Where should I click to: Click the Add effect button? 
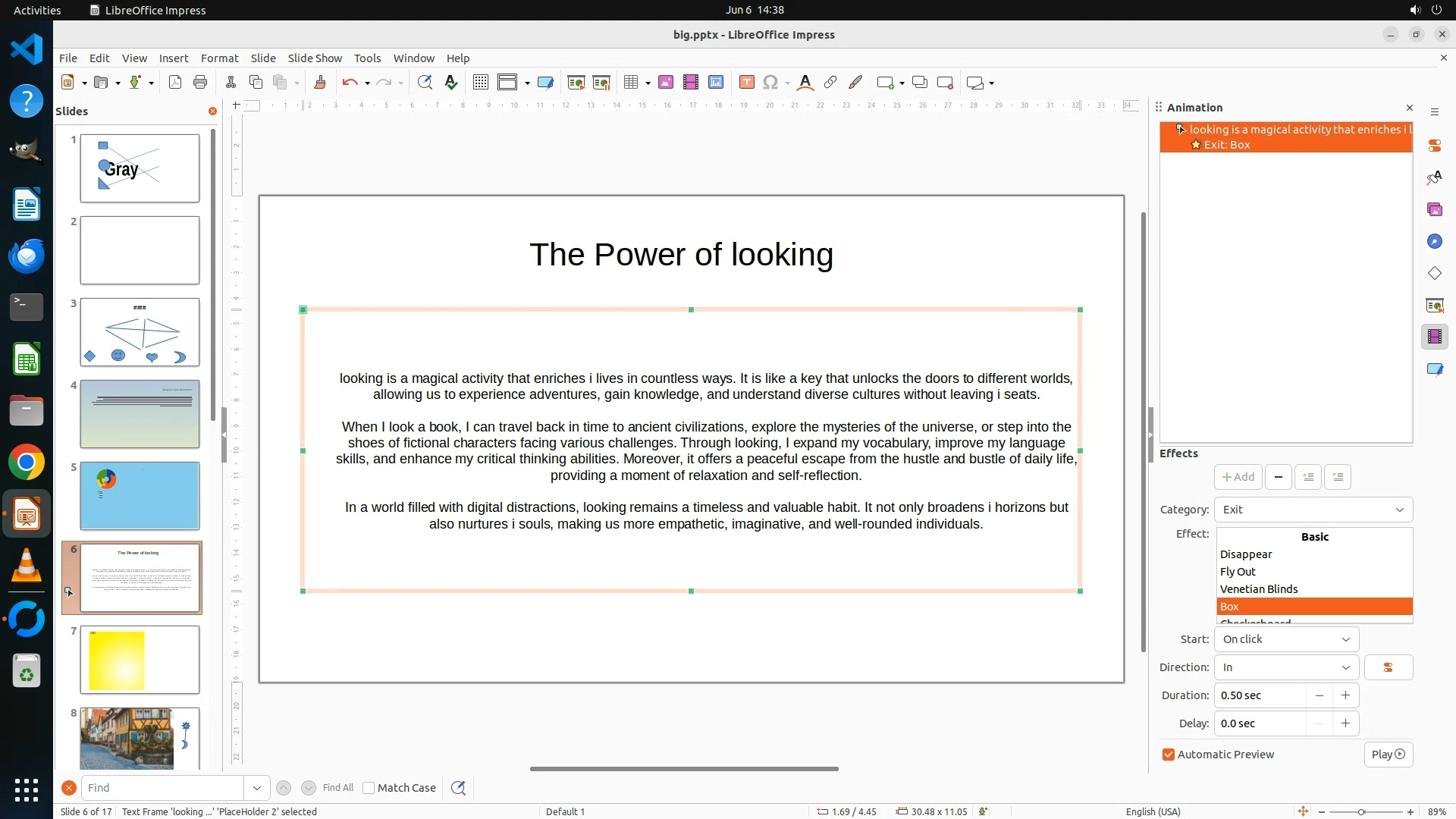click(1238, 477)
